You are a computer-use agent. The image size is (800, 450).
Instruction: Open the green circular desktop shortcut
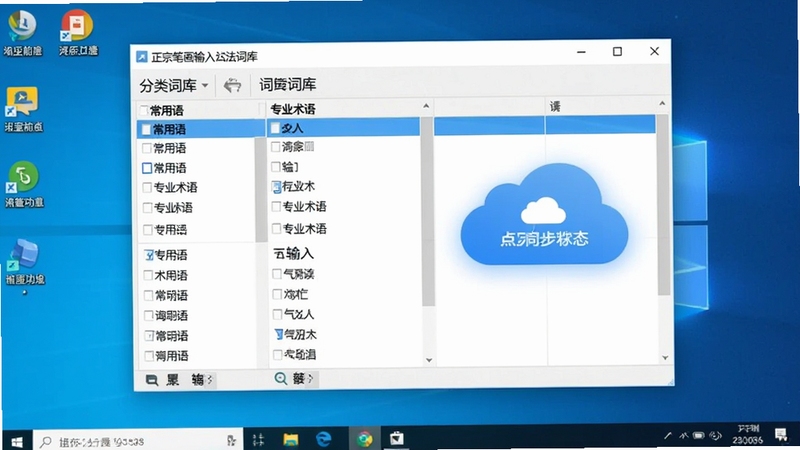[x=23, y=184]
